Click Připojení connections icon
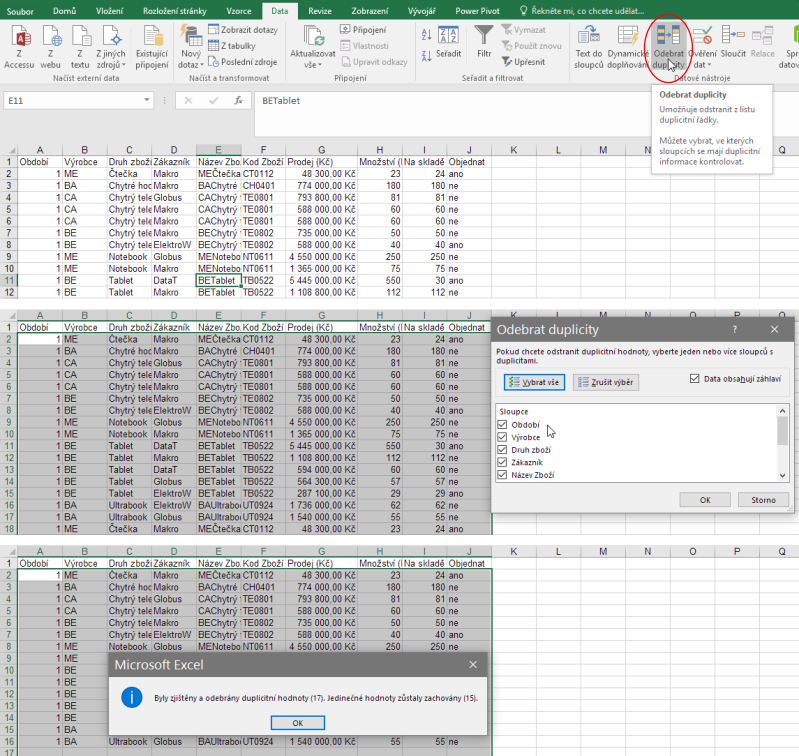This screenshot has height=756, width=799. (x=363, y=30)
